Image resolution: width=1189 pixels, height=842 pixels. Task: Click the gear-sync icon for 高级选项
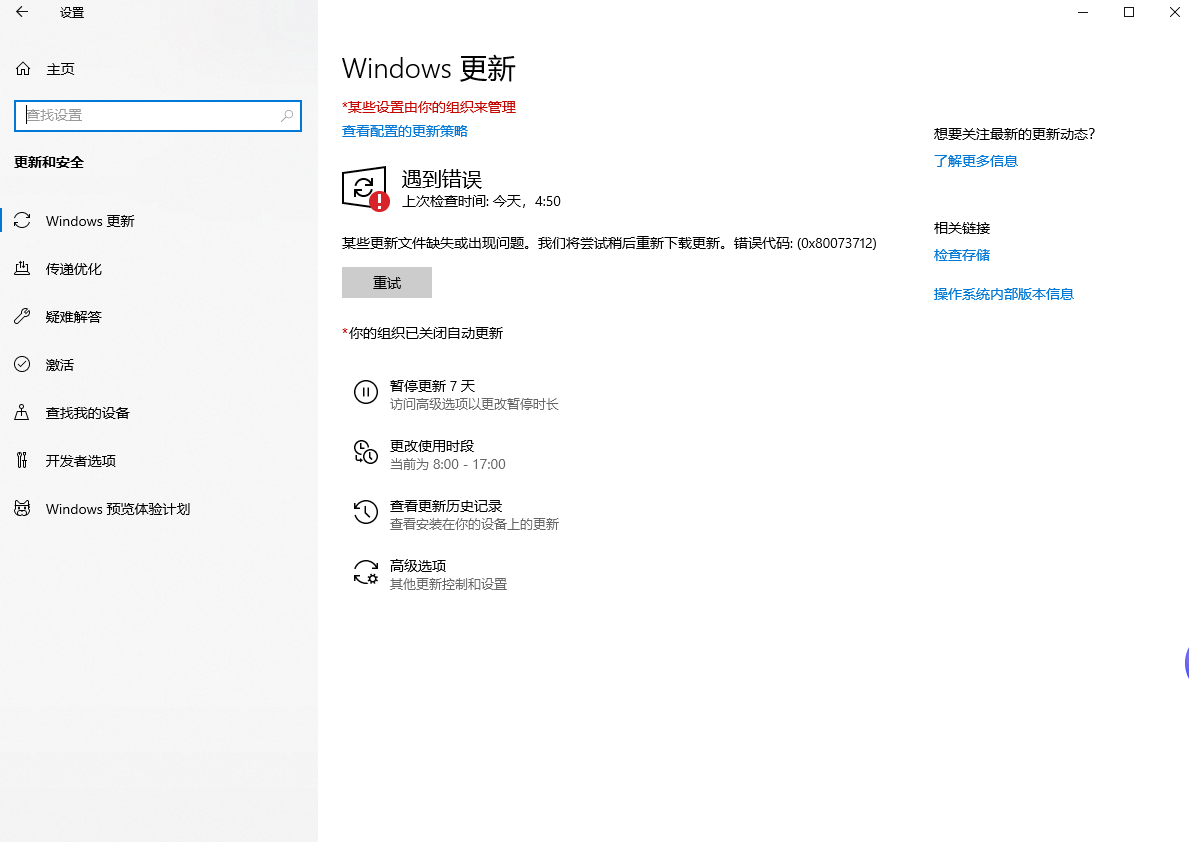365,572
